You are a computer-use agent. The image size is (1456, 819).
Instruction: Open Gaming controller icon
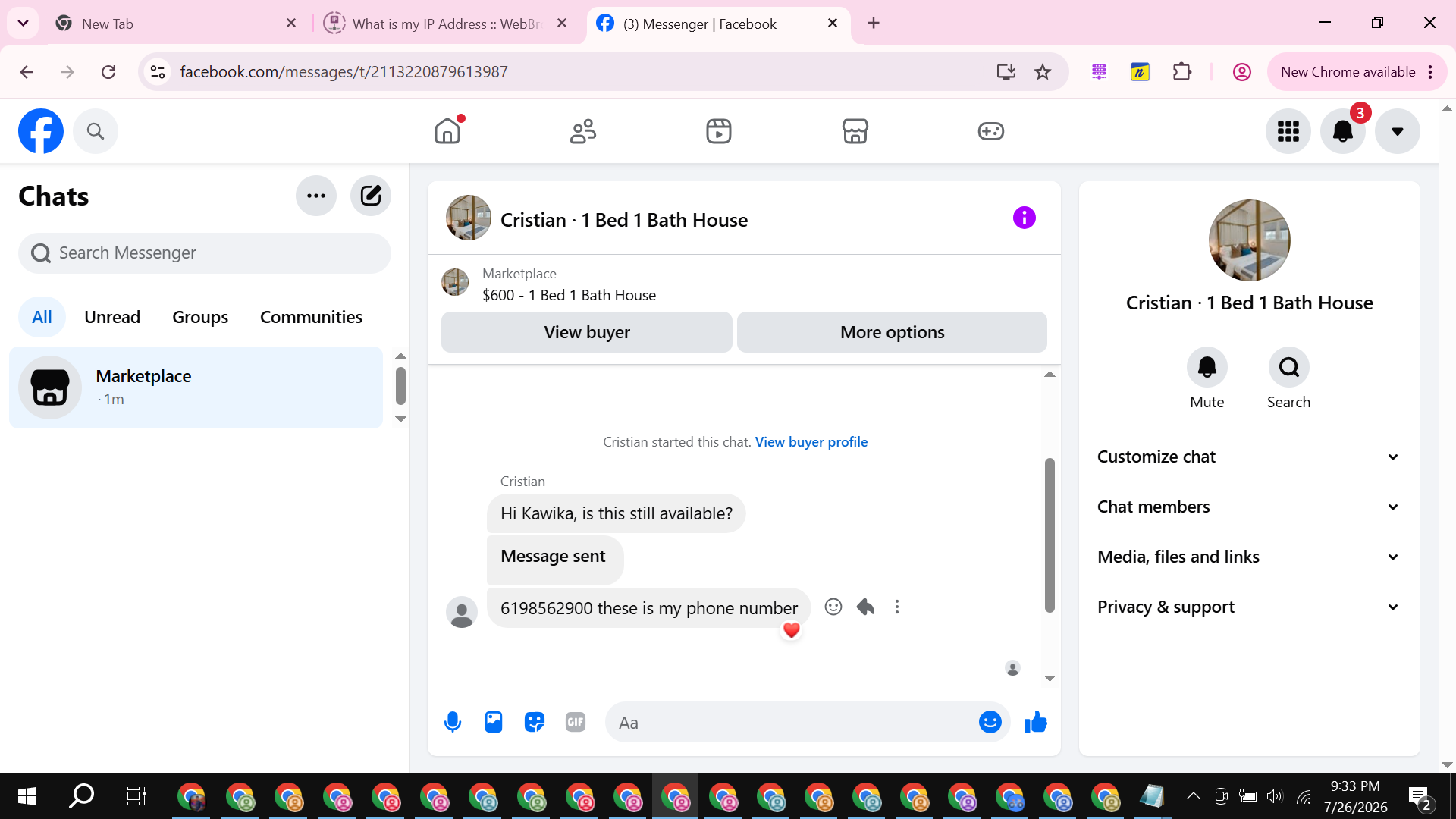click(x=991, y=131)
